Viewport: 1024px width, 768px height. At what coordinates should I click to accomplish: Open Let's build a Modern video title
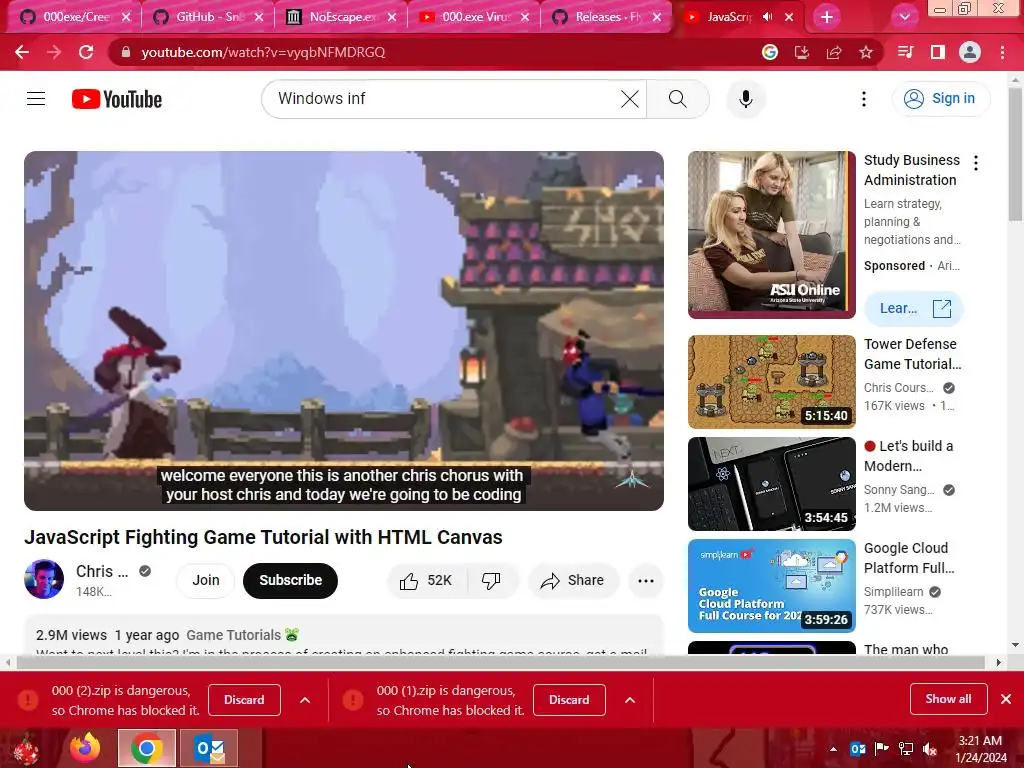point(908,456)
